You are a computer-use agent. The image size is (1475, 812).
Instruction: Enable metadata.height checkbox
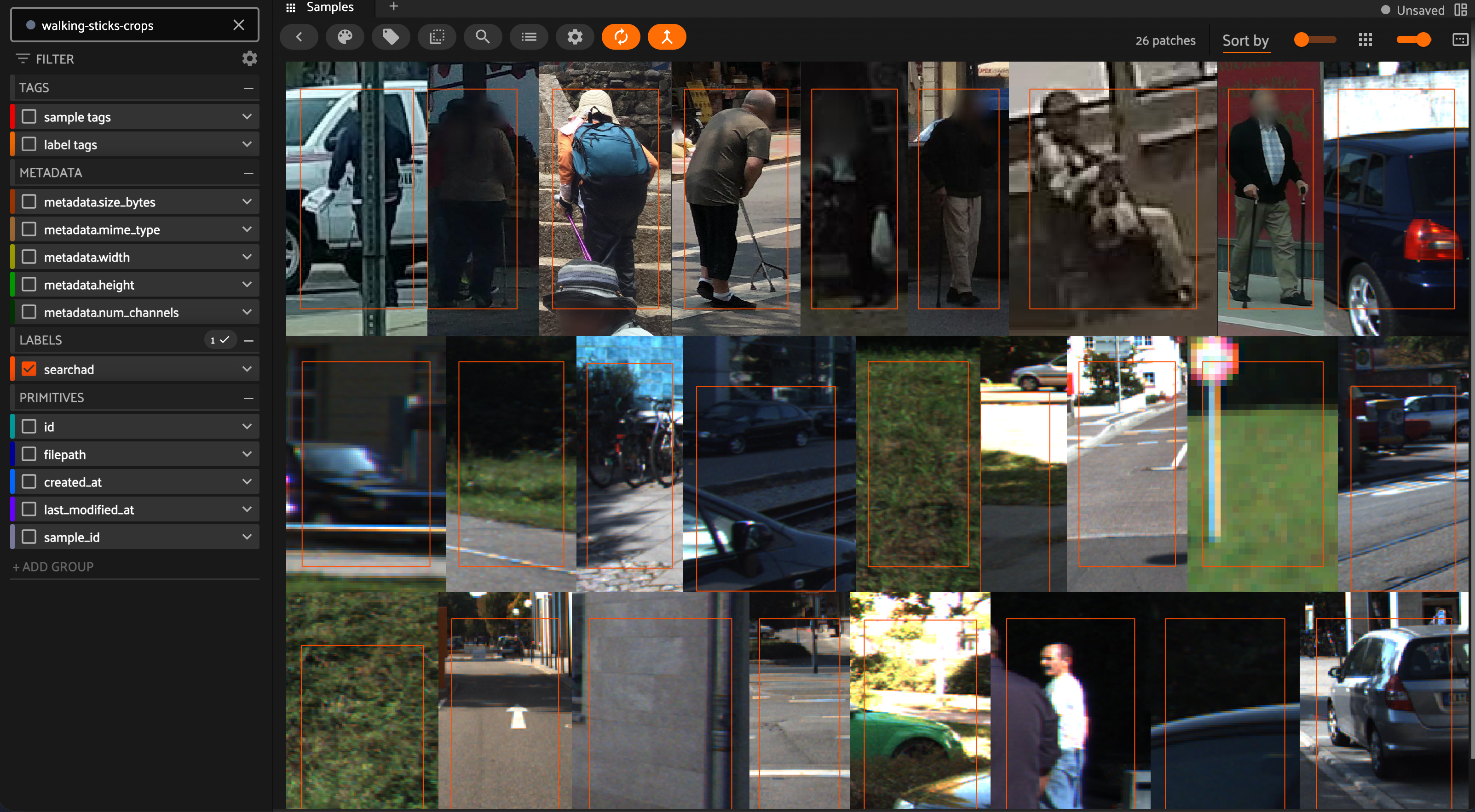29,285
